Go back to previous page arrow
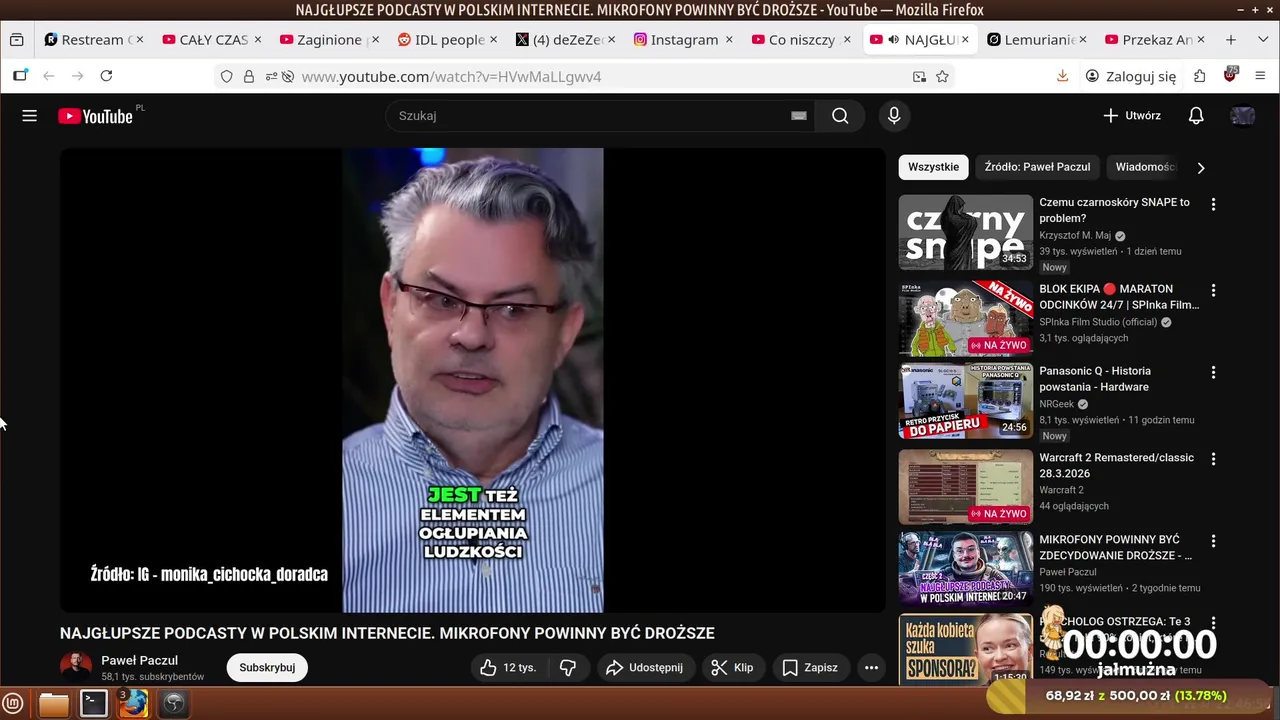This screenshot has height=720, width=1280. pos(49,76)
